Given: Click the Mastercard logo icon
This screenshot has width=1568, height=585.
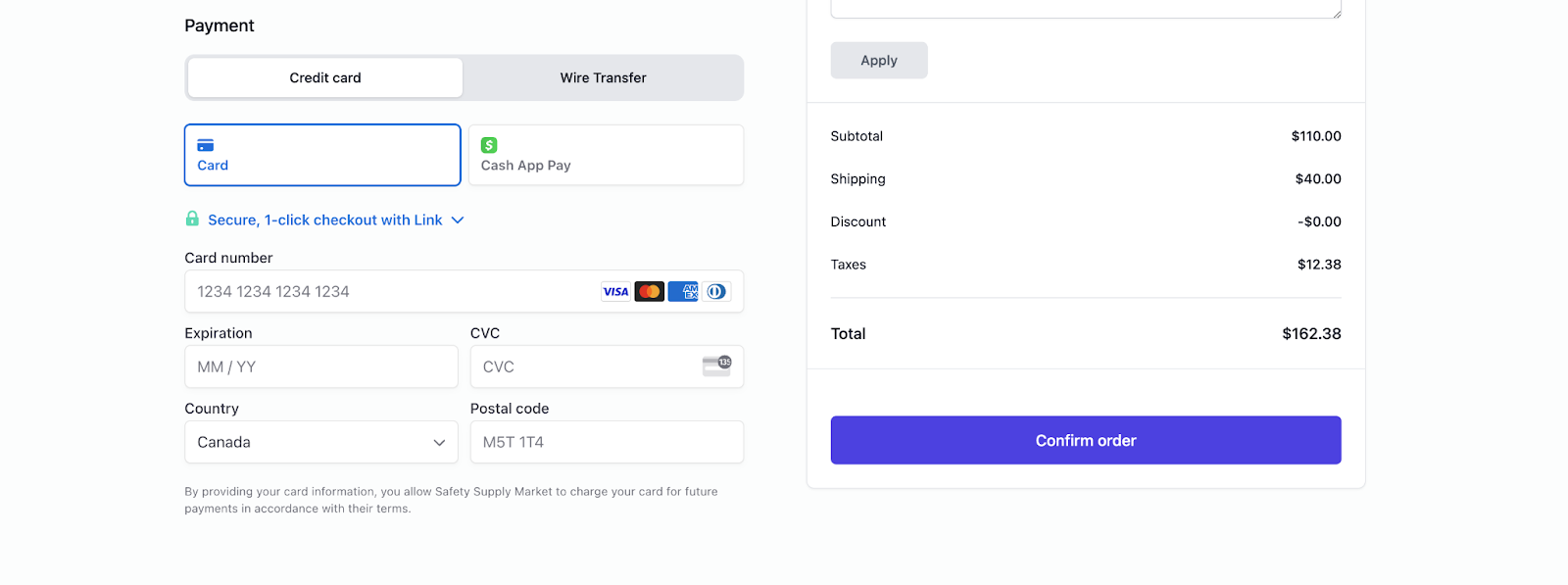Looking at the screenshot, I should (x=649, y=291).
